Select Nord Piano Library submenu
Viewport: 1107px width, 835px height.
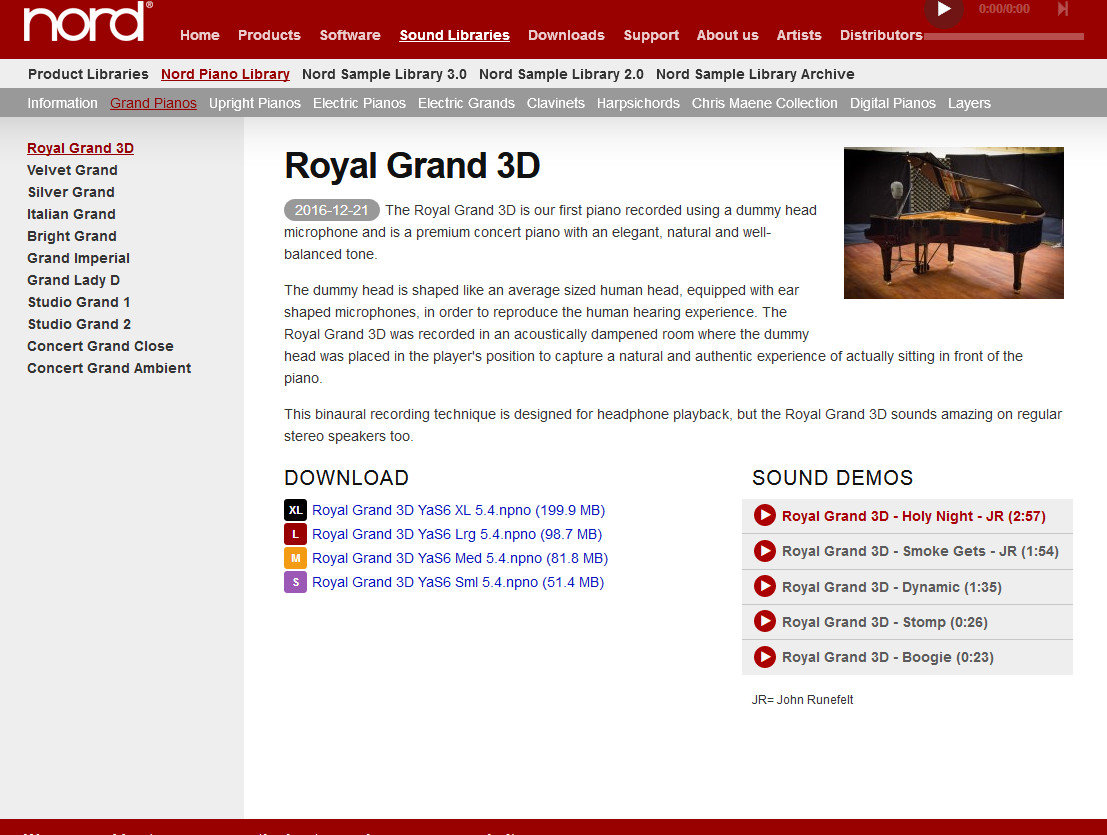point(225,74)
